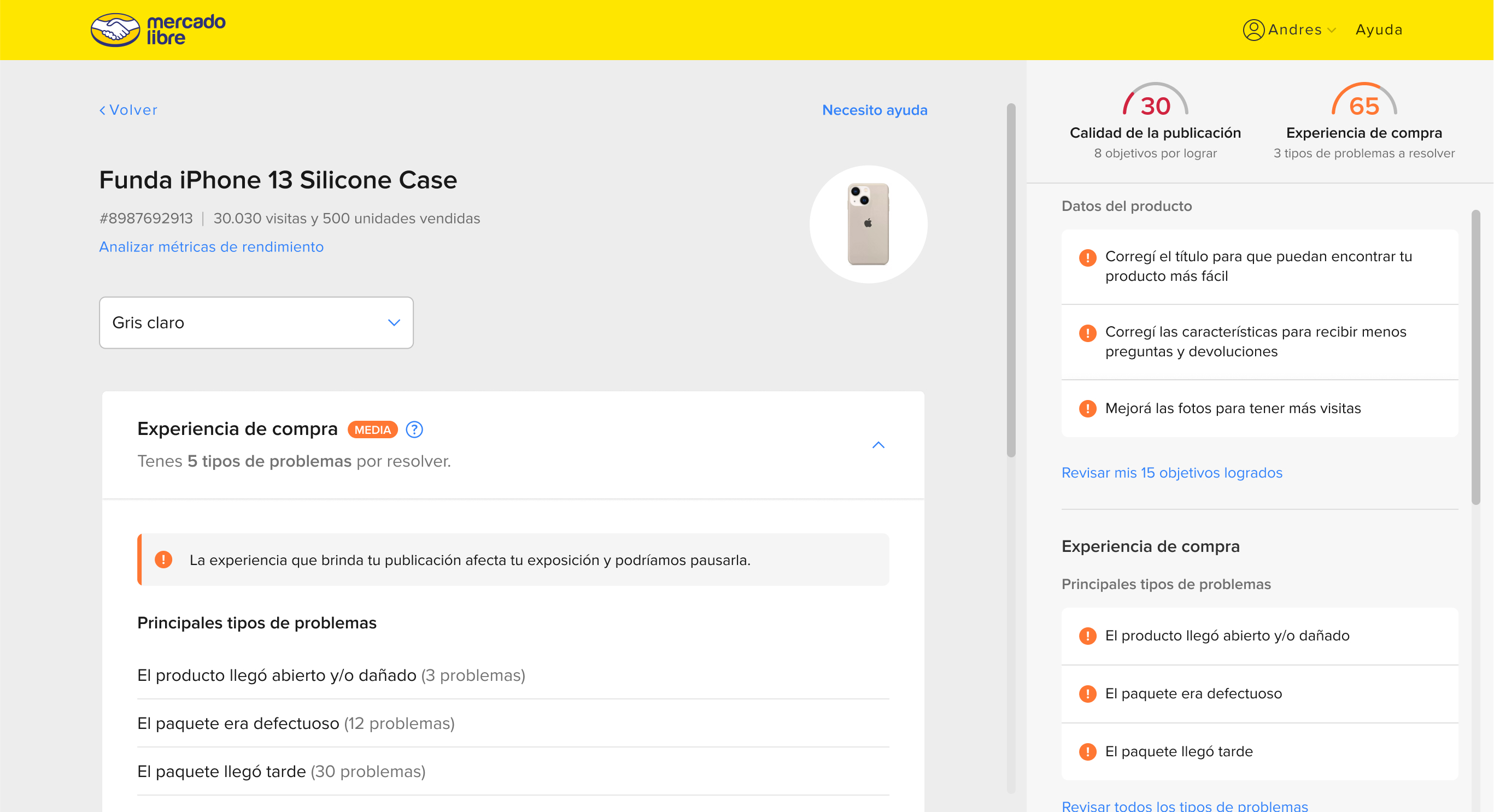Click the iPhone case product thumbnail
Screen dimensions: 1494x812
pyautogui.click(x=868, y=224)
